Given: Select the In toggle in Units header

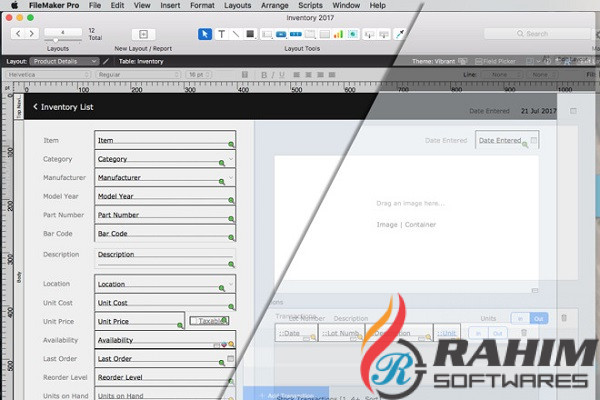Looking at the screenshot, I should (x=520, y=318).
